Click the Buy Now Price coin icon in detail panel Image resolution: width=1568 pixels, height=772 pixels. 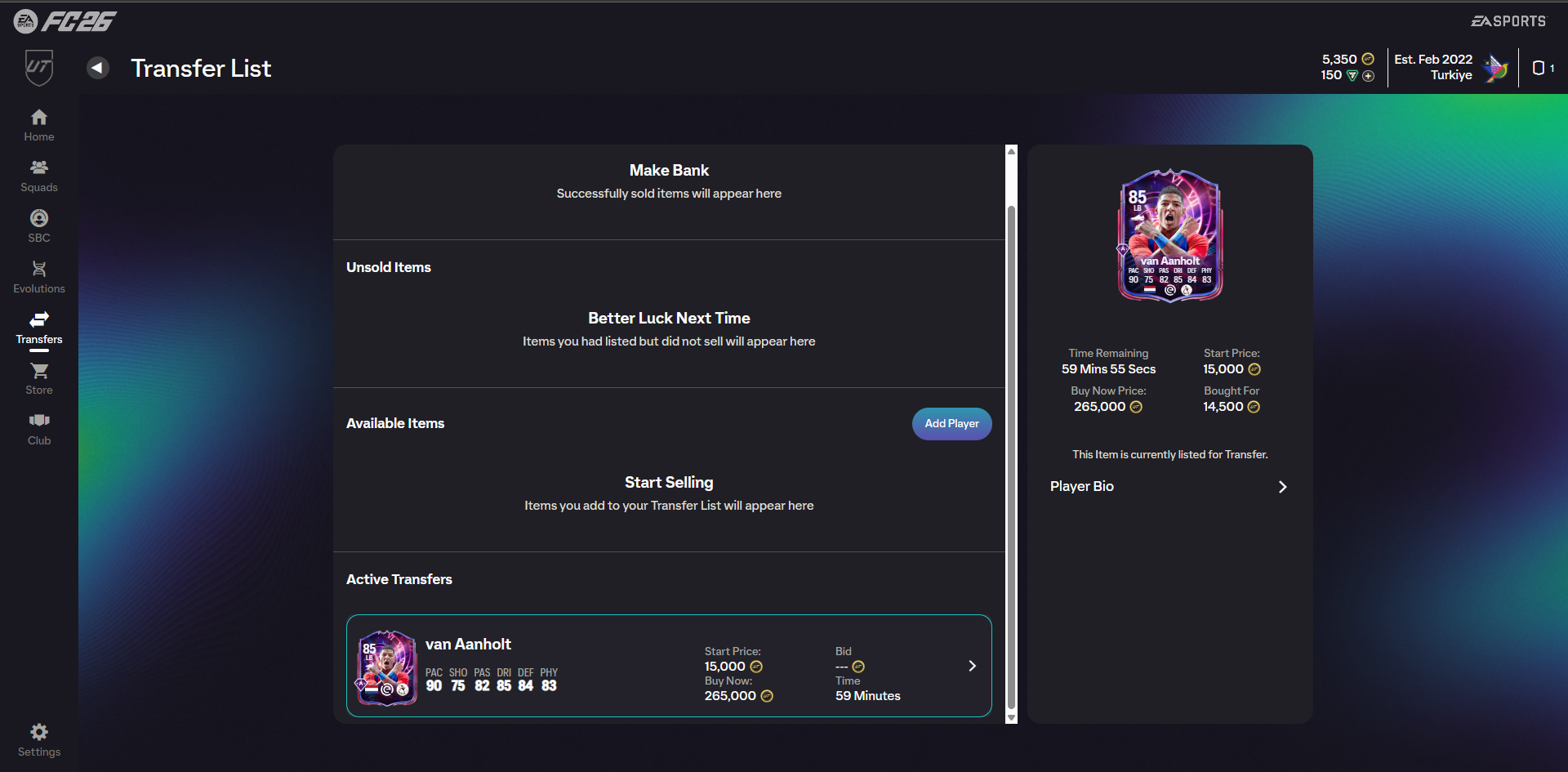(x=1136, y=407)
